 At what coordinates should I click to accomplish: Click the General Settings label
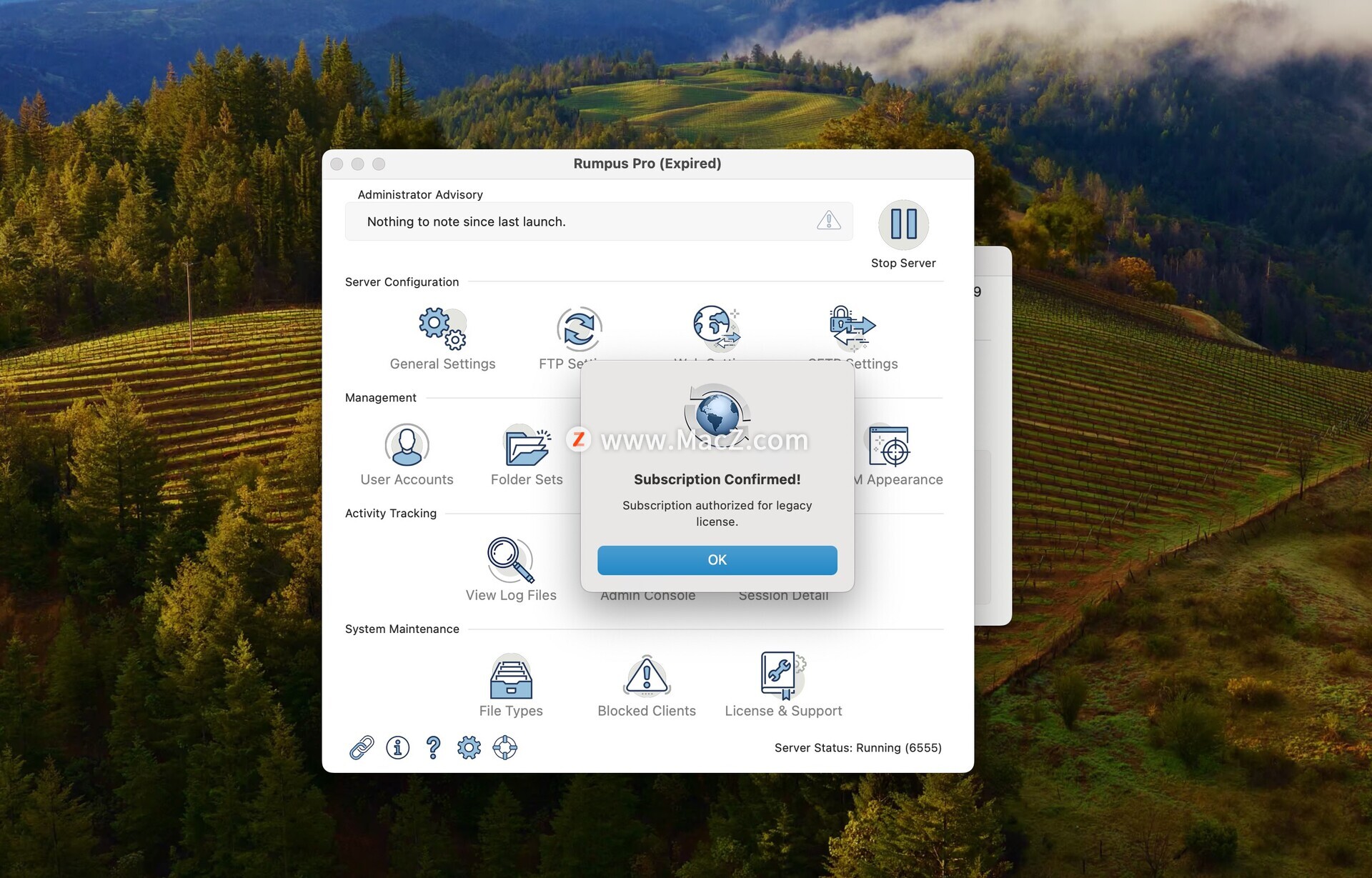click(x=442, y=364)
